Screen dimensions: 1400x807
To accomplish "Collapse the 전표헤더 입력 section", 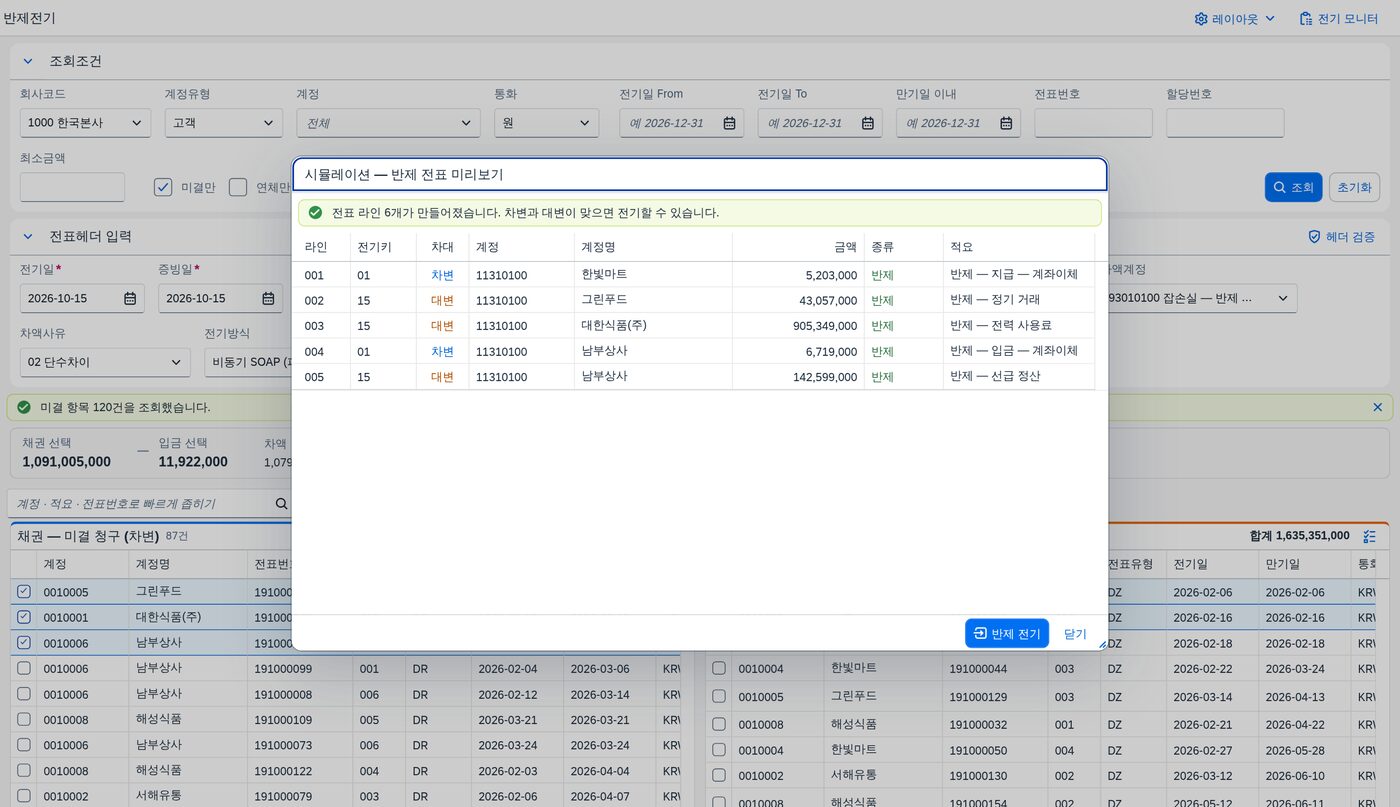I will pos(28,237).
